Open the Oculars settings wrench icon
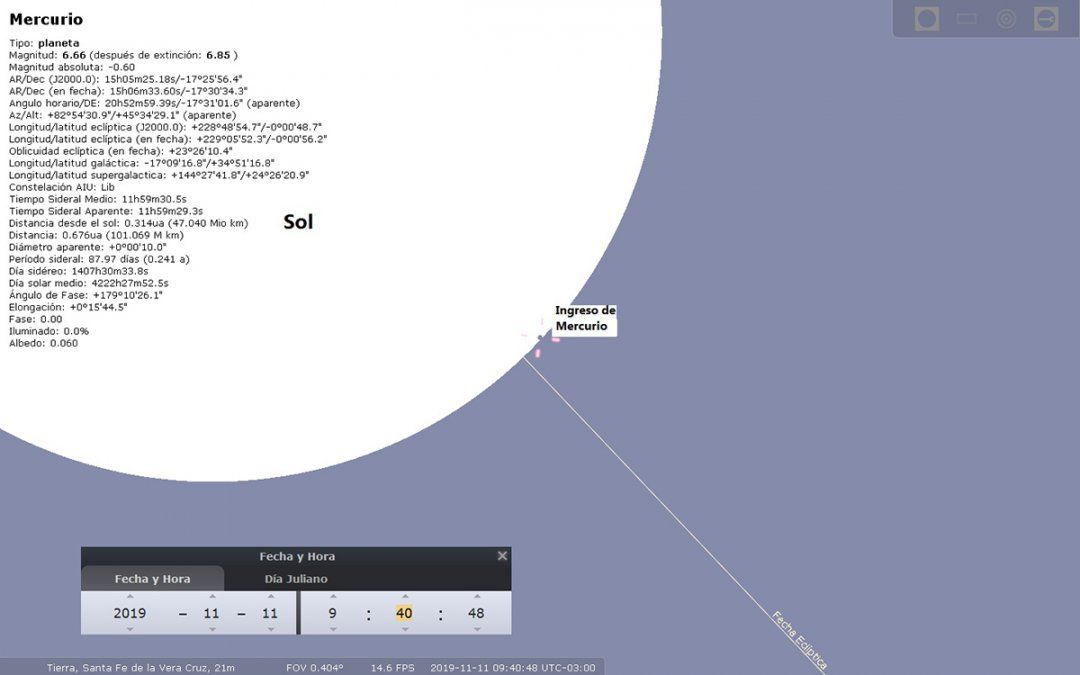 click(x=1045, y=17)
